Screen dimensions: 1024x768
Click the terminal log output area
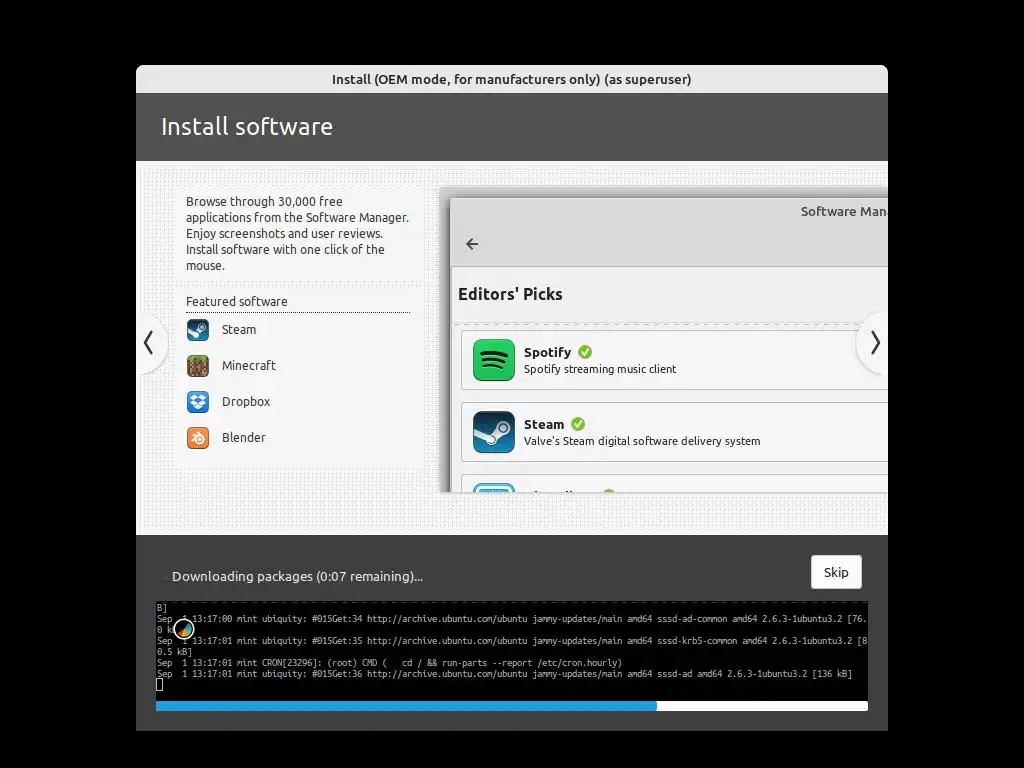tap(512, 650)
